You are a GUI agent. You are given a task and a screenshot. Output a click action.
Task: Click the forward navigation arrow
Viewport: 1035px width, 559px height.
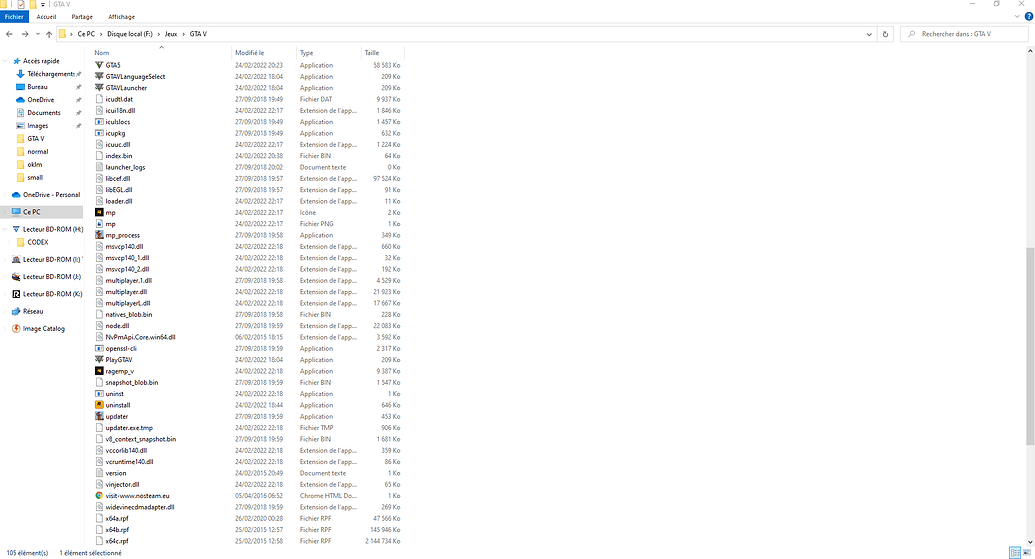24,34
